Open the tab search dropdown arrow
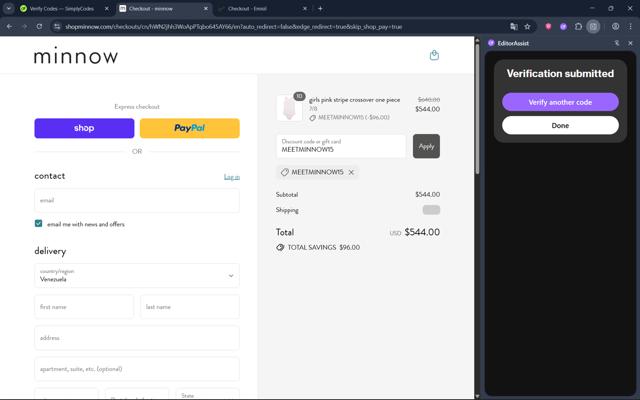This screenshot has width=640, height=400. pos(9,8)
